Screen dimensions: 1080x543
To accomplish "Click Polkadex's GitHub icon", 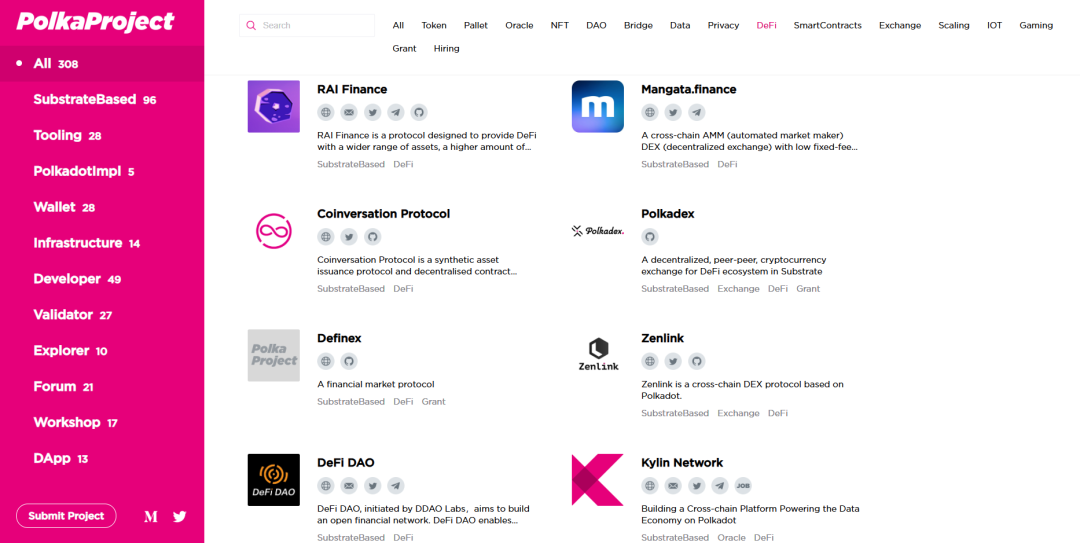I will coord(650,237).
